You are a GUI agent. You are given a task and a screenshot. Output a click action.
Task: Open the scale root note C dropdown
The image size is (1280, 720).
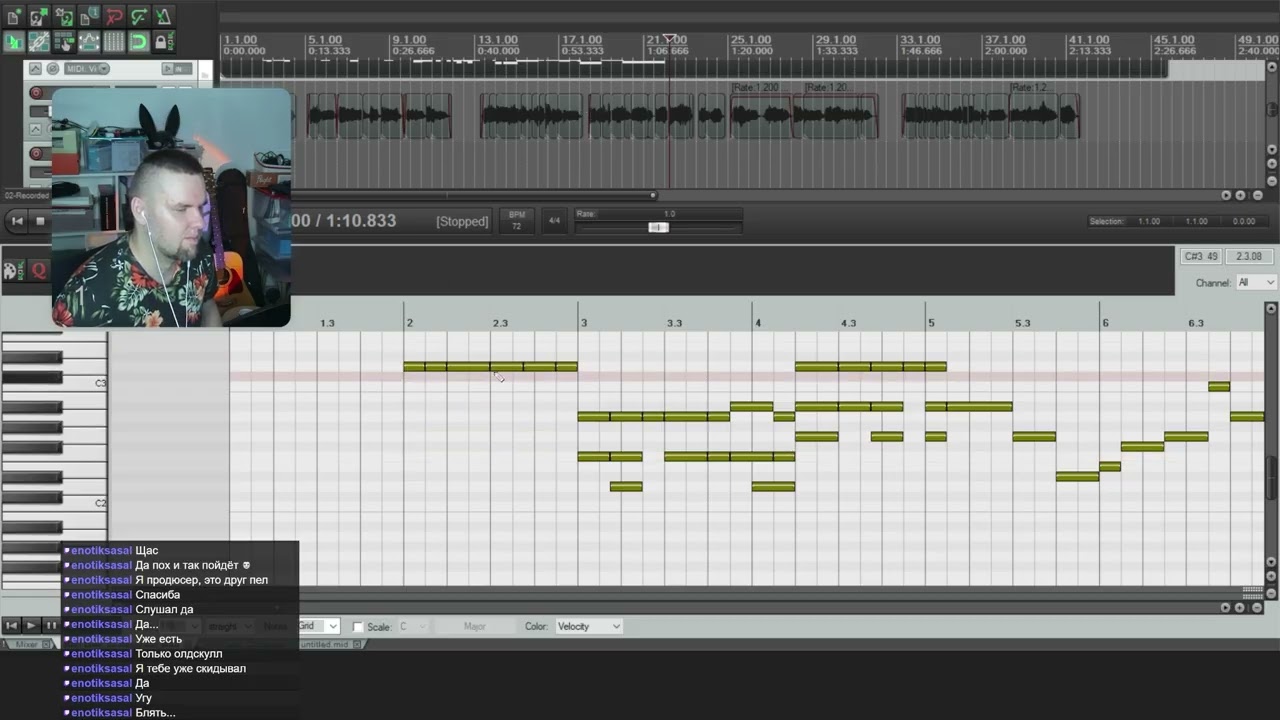coord(413,626)
